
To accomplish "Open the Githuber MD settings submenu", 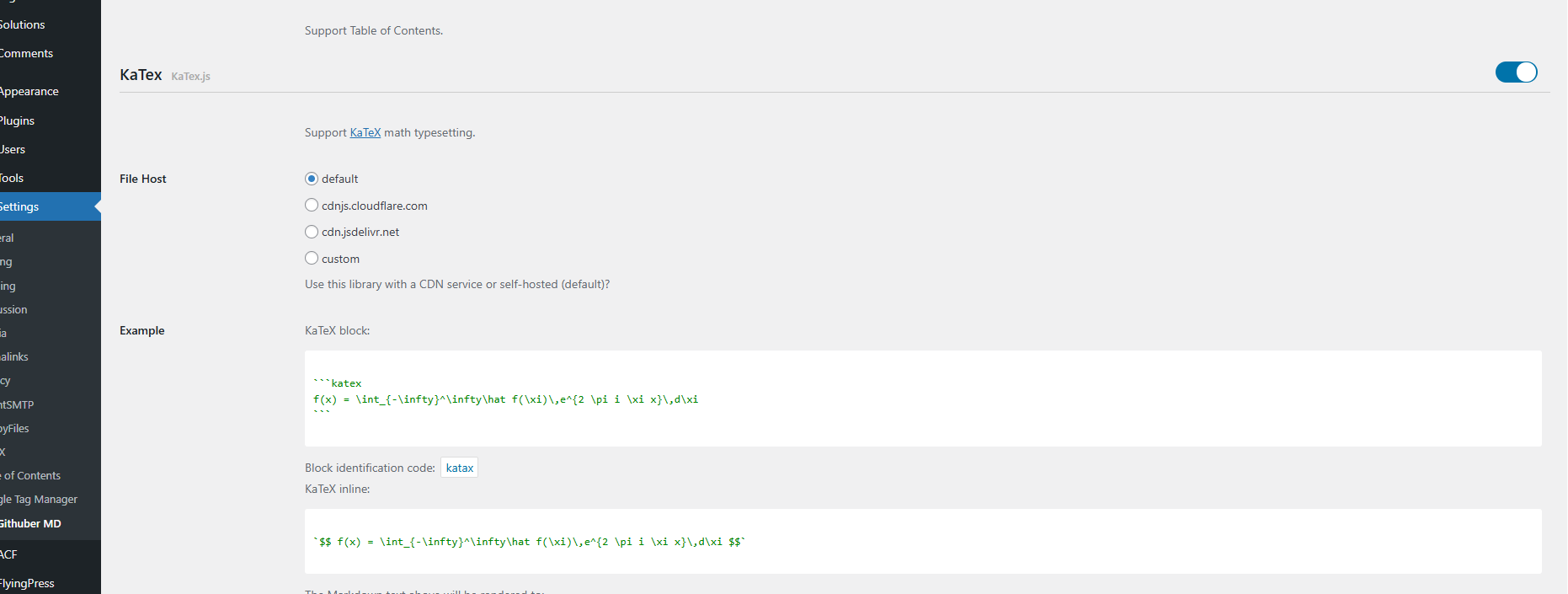I will coord(31,523).
